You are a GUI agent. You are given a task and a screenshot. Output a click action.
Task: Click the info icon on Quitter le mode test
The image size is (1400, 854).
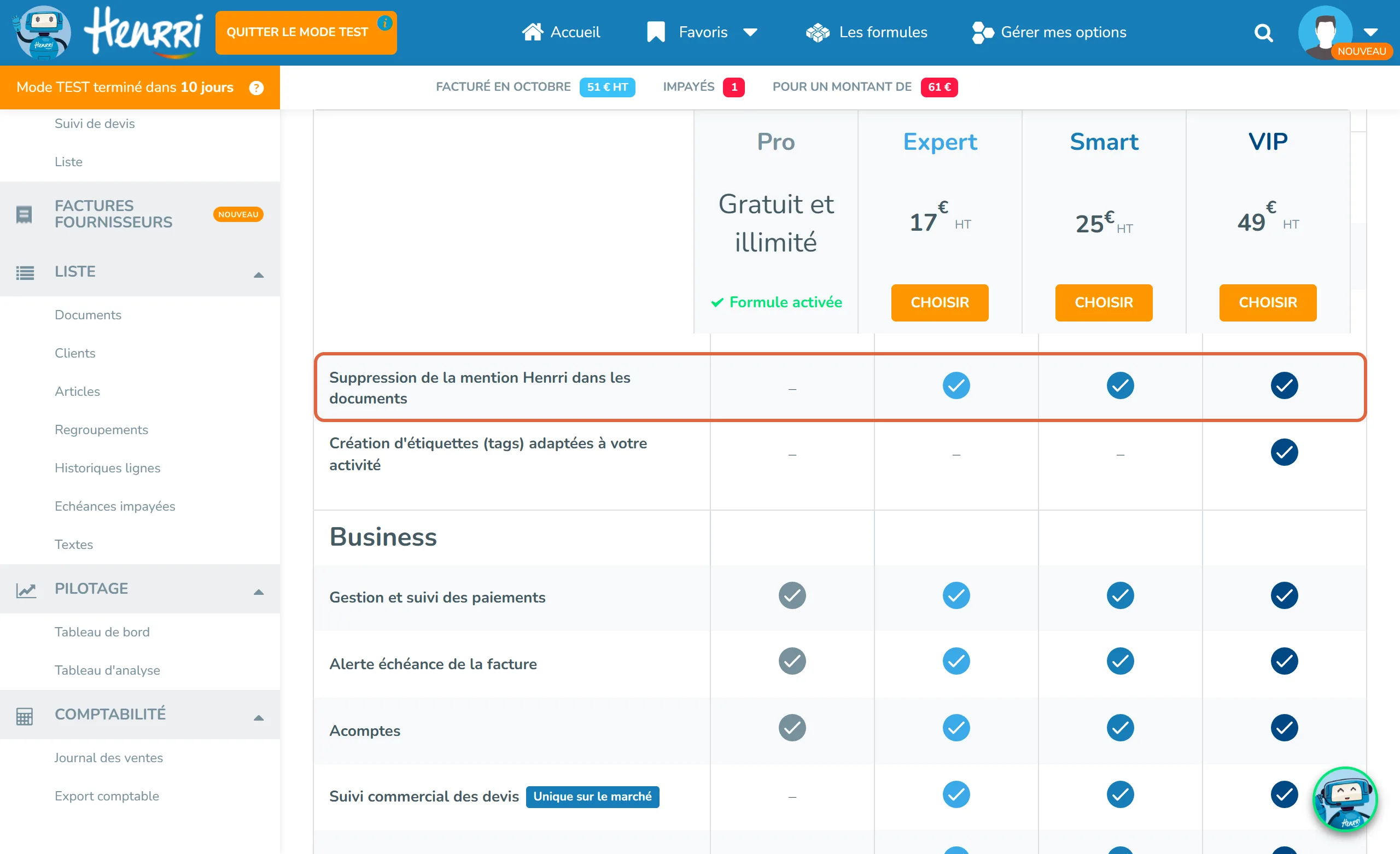pyautogui.click(x=384, y=24)
